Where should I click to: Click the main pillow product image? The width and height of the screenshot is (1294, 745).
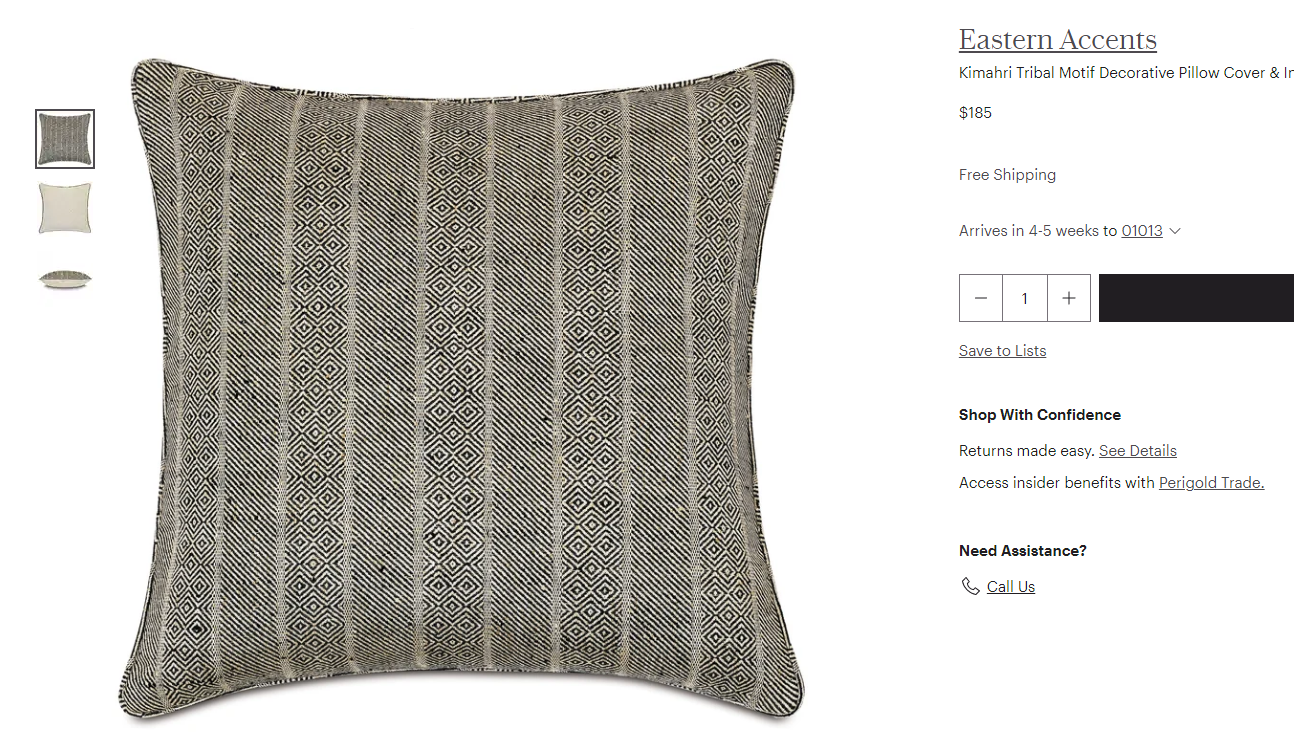[x=465, y=388]
